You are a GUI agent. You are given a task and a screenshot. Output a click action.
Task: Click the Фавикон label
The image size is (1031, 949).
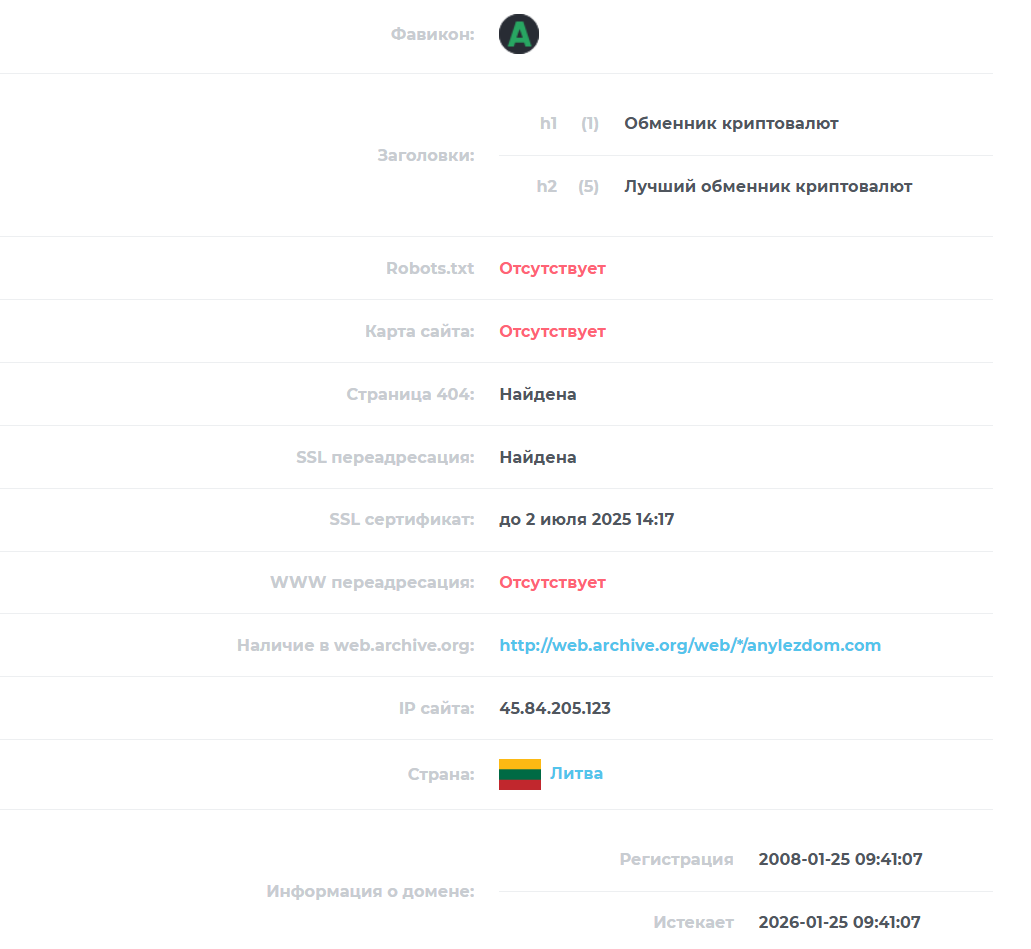[x=433, y=34]
